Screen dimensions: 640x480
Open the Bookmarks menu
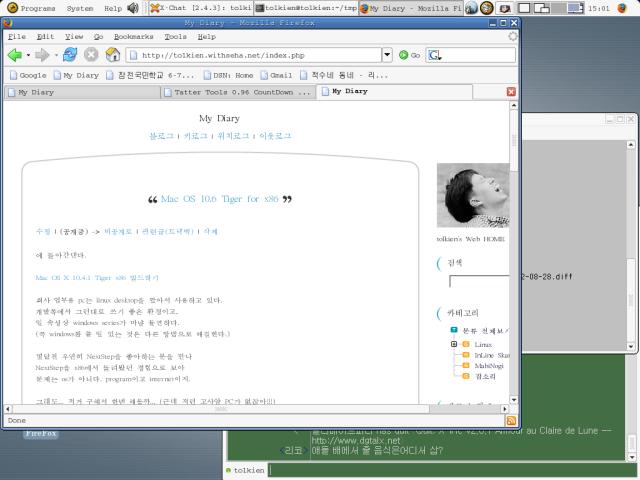133,37
